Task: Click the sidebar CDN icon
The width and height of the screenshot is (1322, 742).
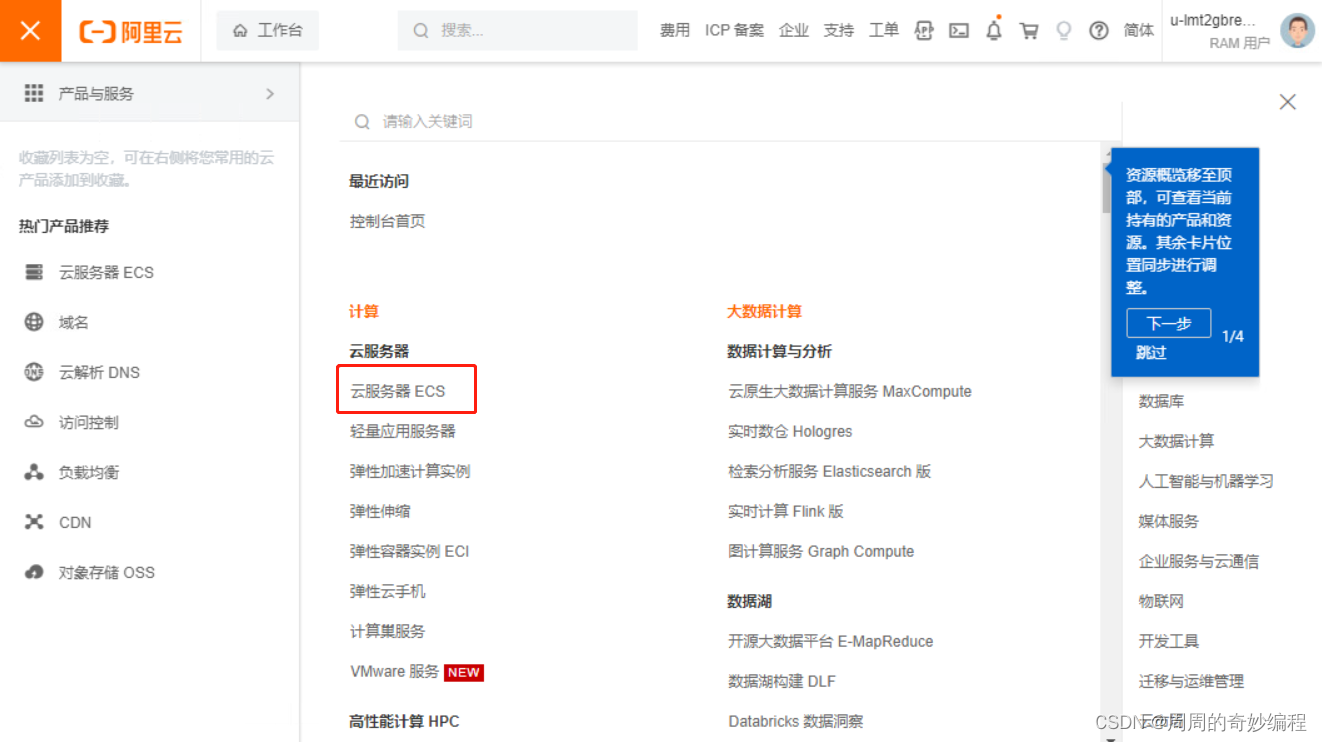Action: (x=34, y=522)
